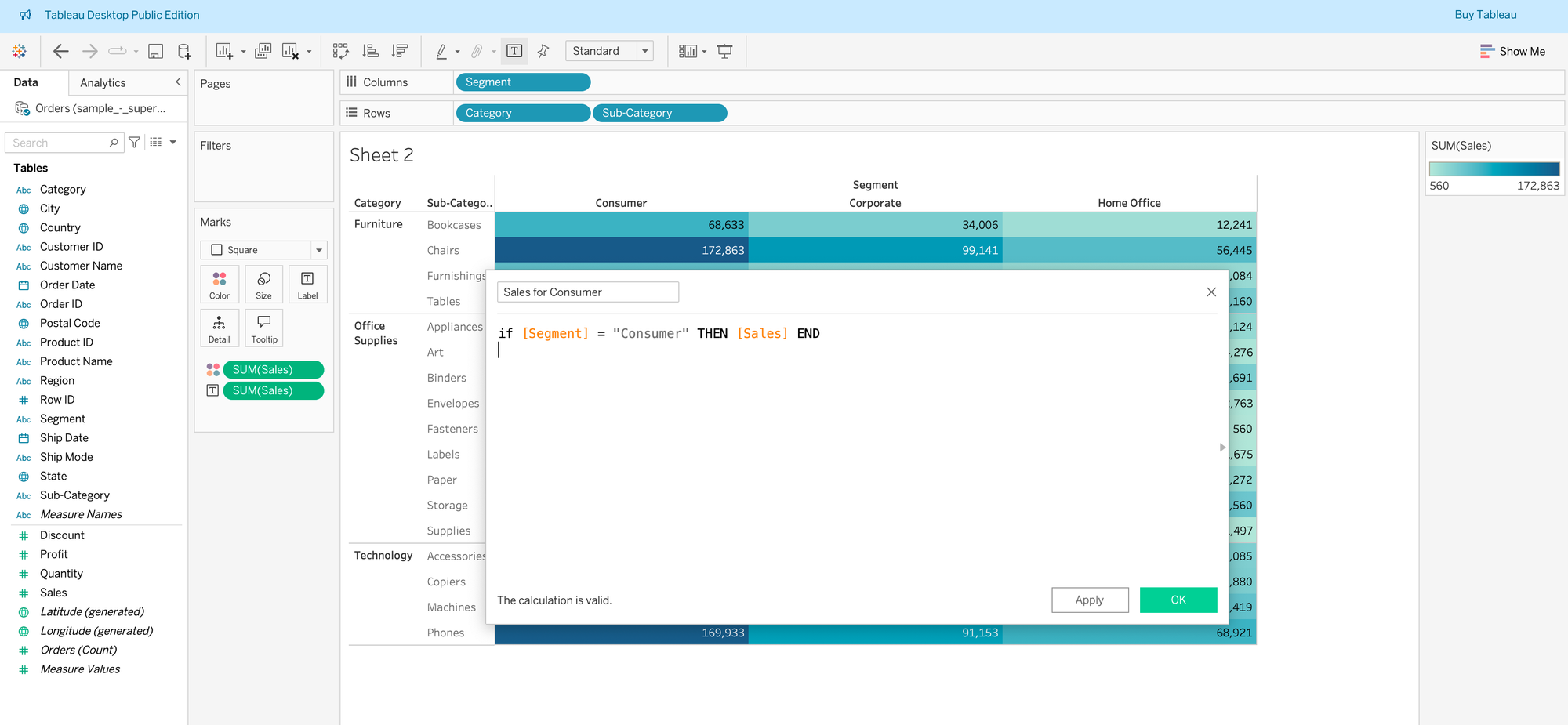Image resolution: width=1568 pixels, height=725 pixels.
Task: Select the Ship Mode field
Action: [67, 457]
